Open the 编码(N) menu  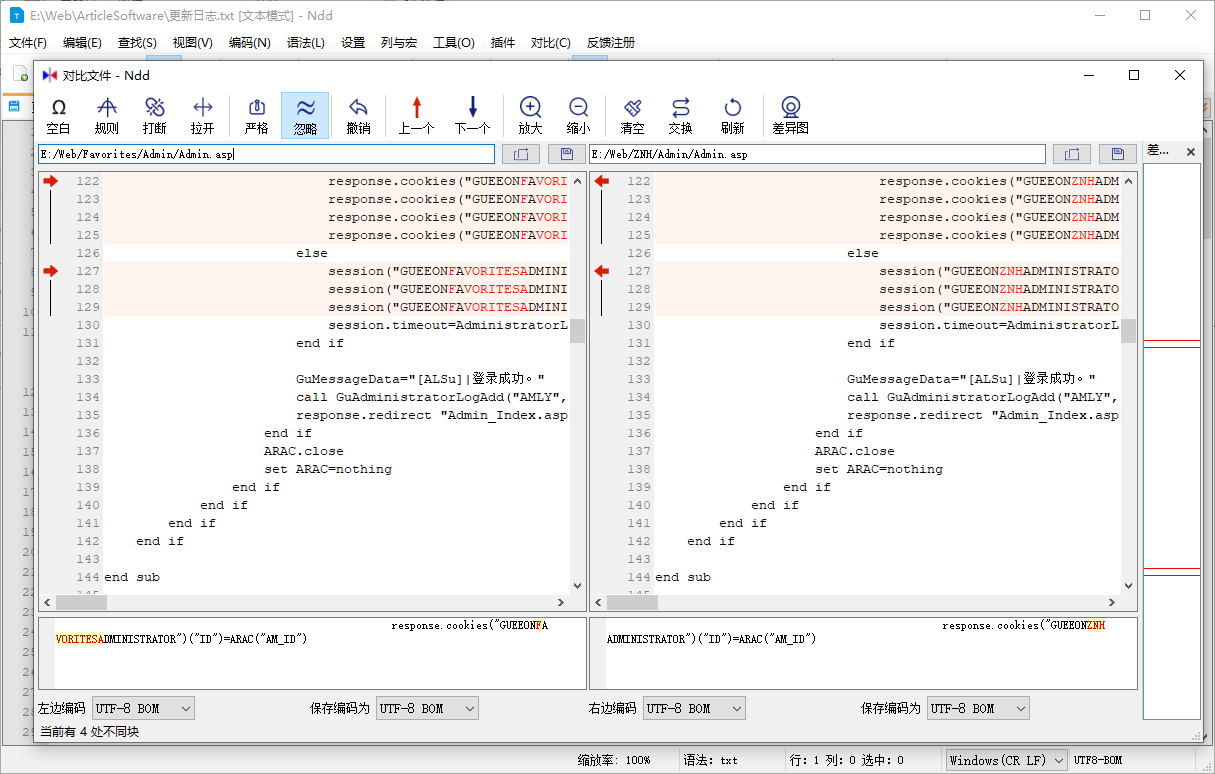[x=249, y=43]
